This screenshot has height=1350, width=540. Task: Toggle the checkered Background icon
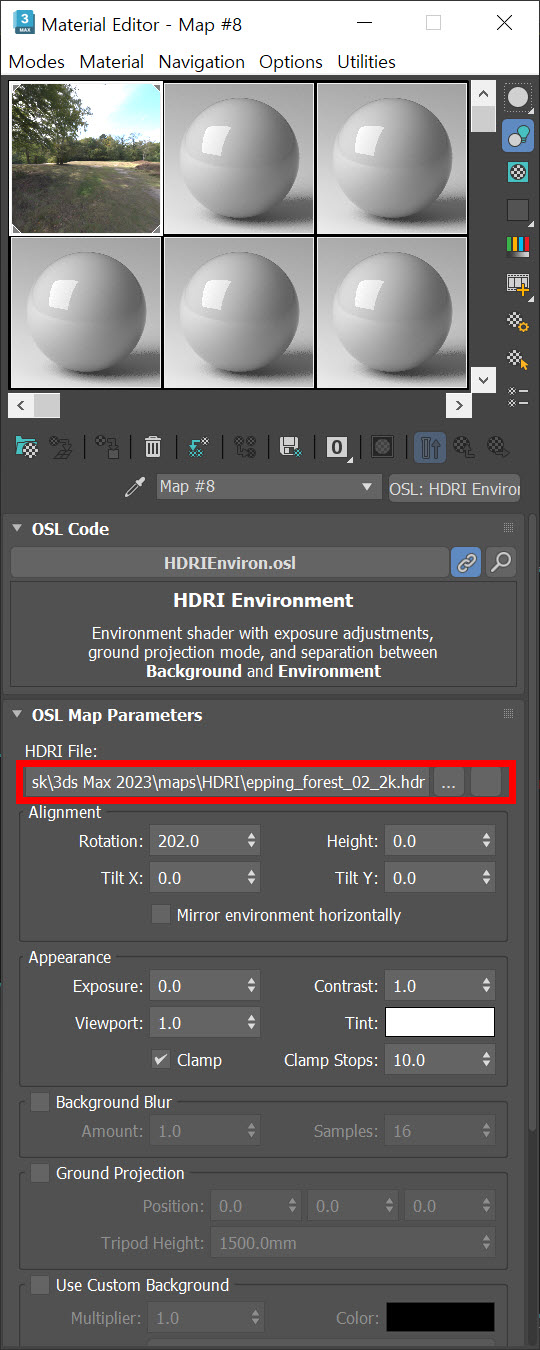(x=518, y=172)
